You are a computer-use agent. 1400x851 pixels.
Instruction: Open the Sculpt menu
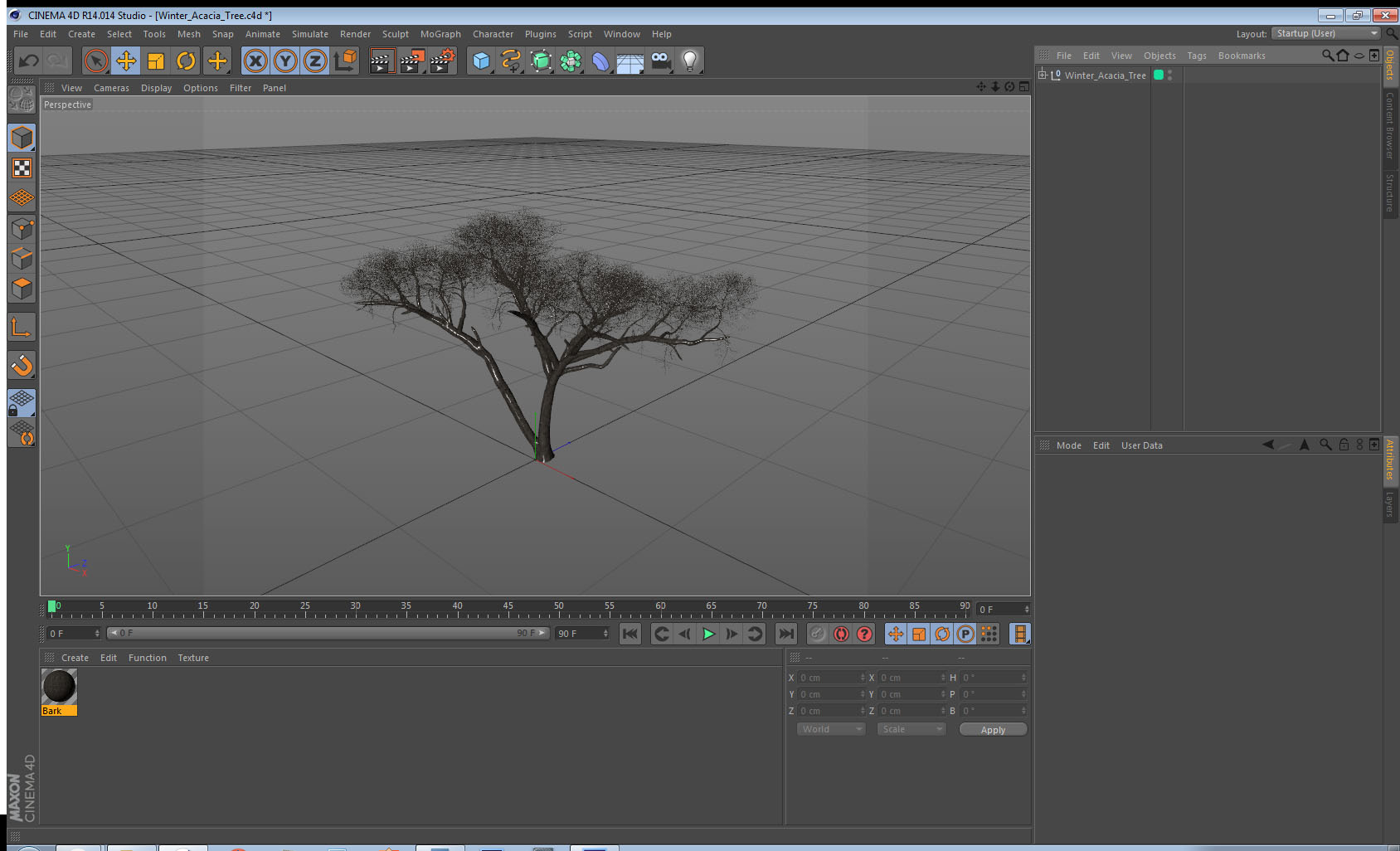396,34
